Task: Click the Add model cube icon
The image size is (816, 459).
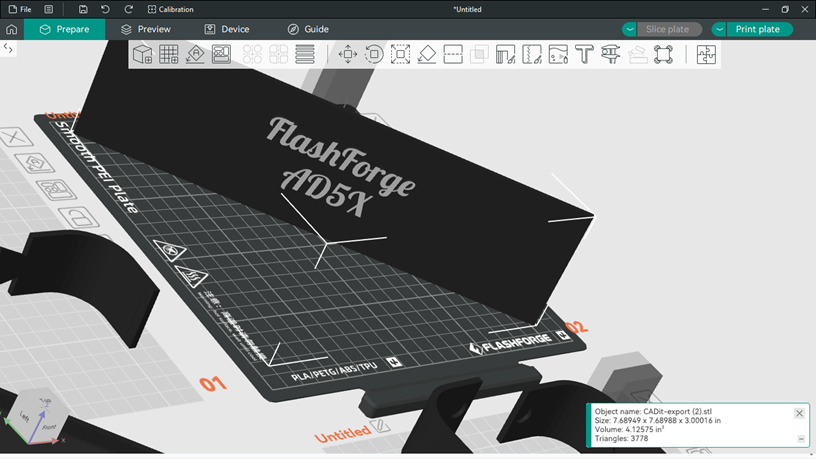Action: [143, 54]
